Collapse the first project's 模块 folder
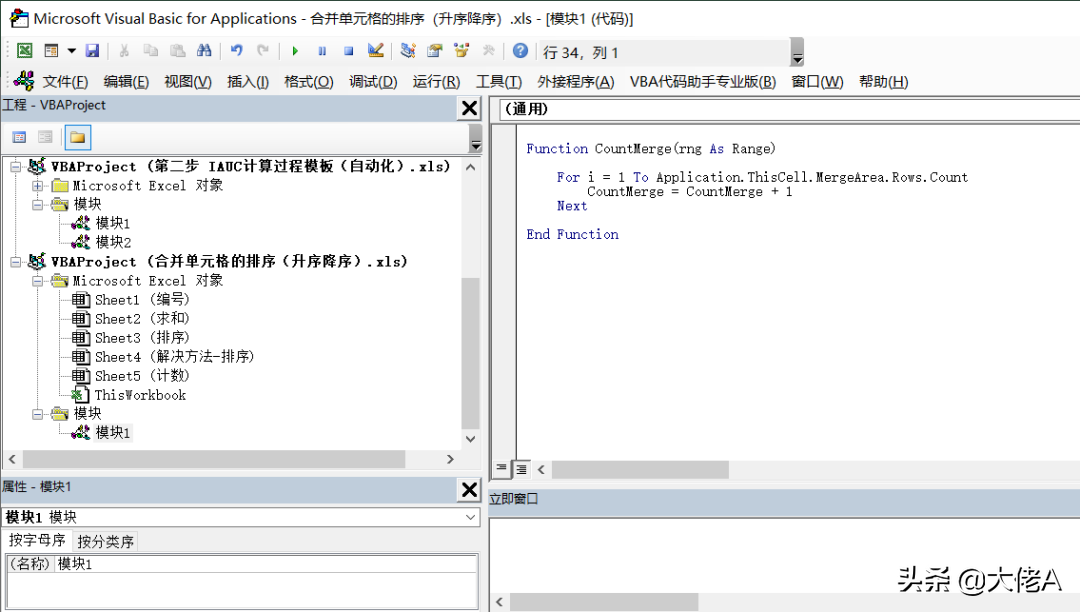 click(38, 204)
